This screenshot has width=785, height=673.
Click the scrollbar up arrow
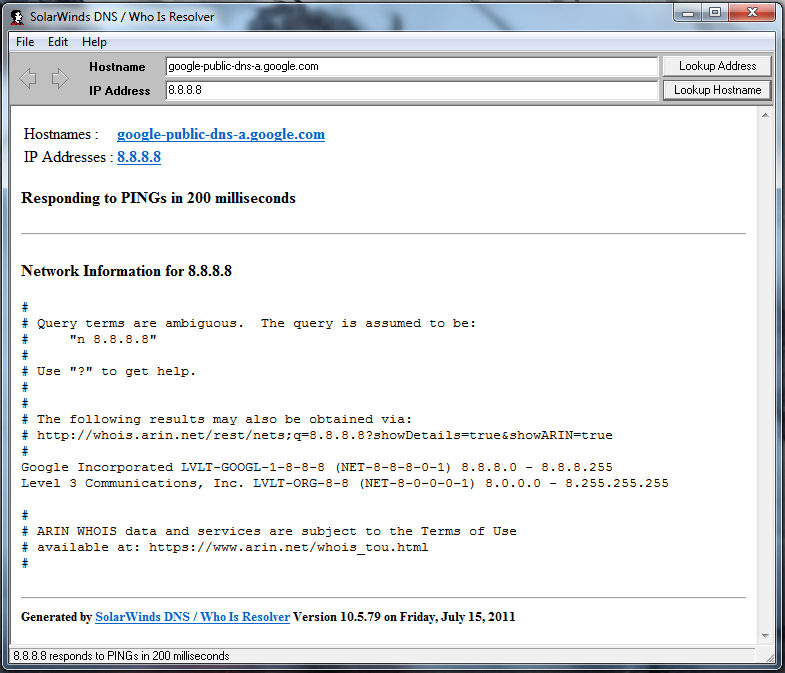(x=764, y=115)
